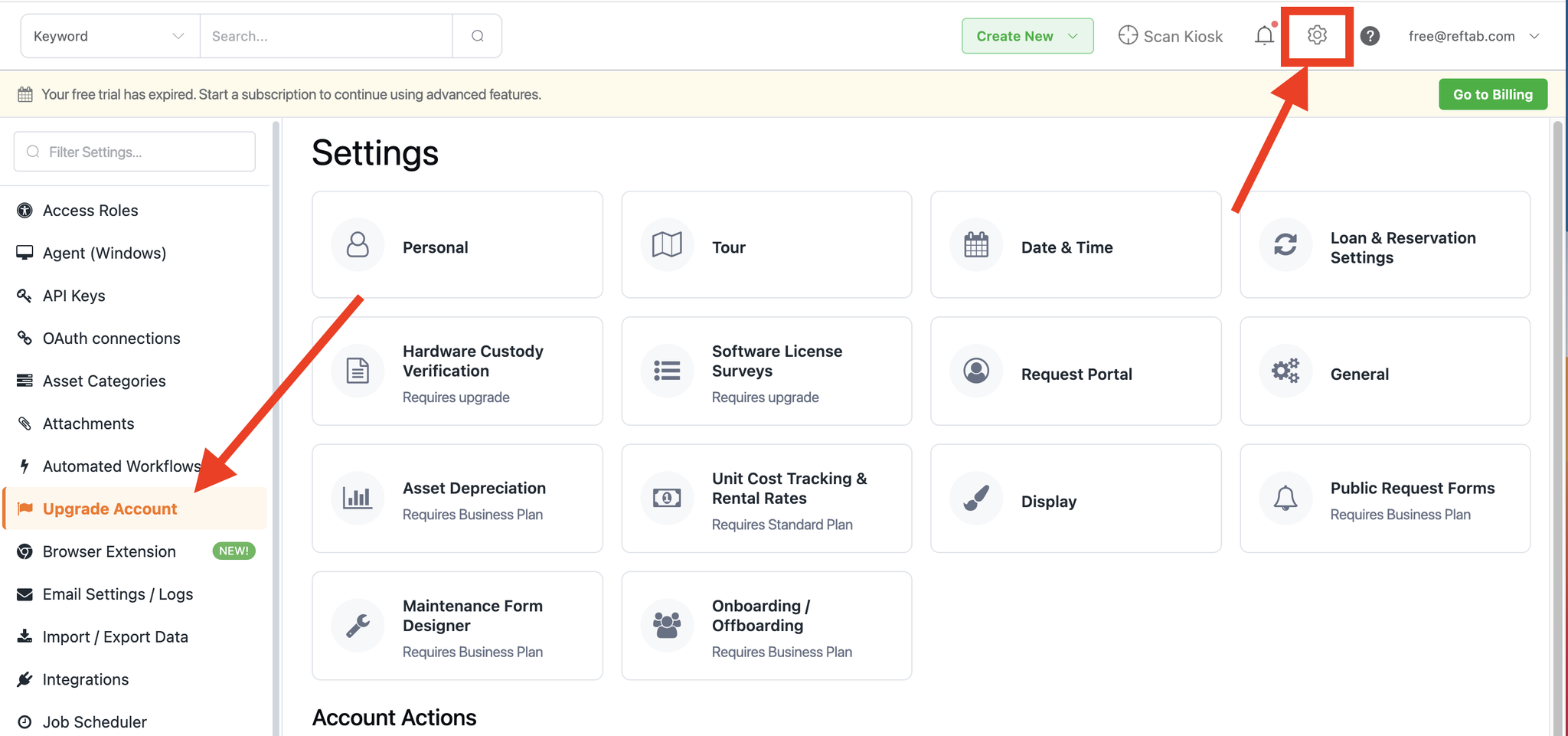Click the main Search text field
The width and height of the screenshot is (1568, 736).
click(x=326, y=36)
